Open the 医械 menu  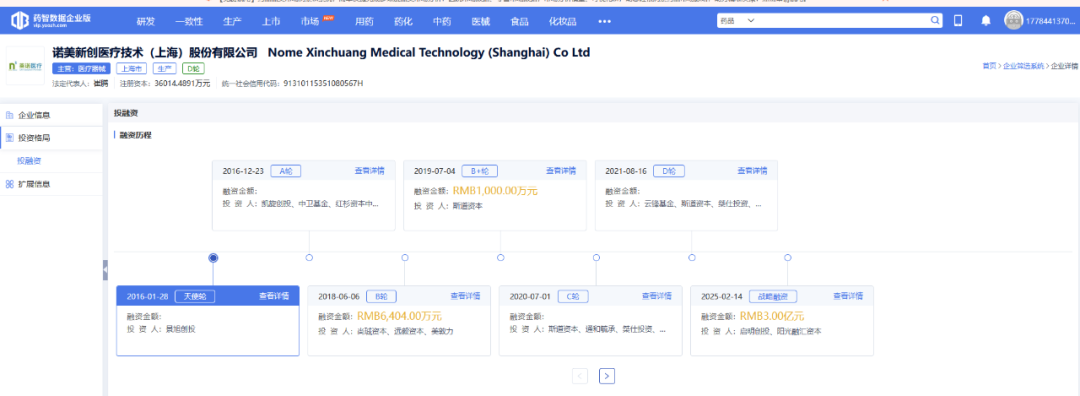point(481,21)
